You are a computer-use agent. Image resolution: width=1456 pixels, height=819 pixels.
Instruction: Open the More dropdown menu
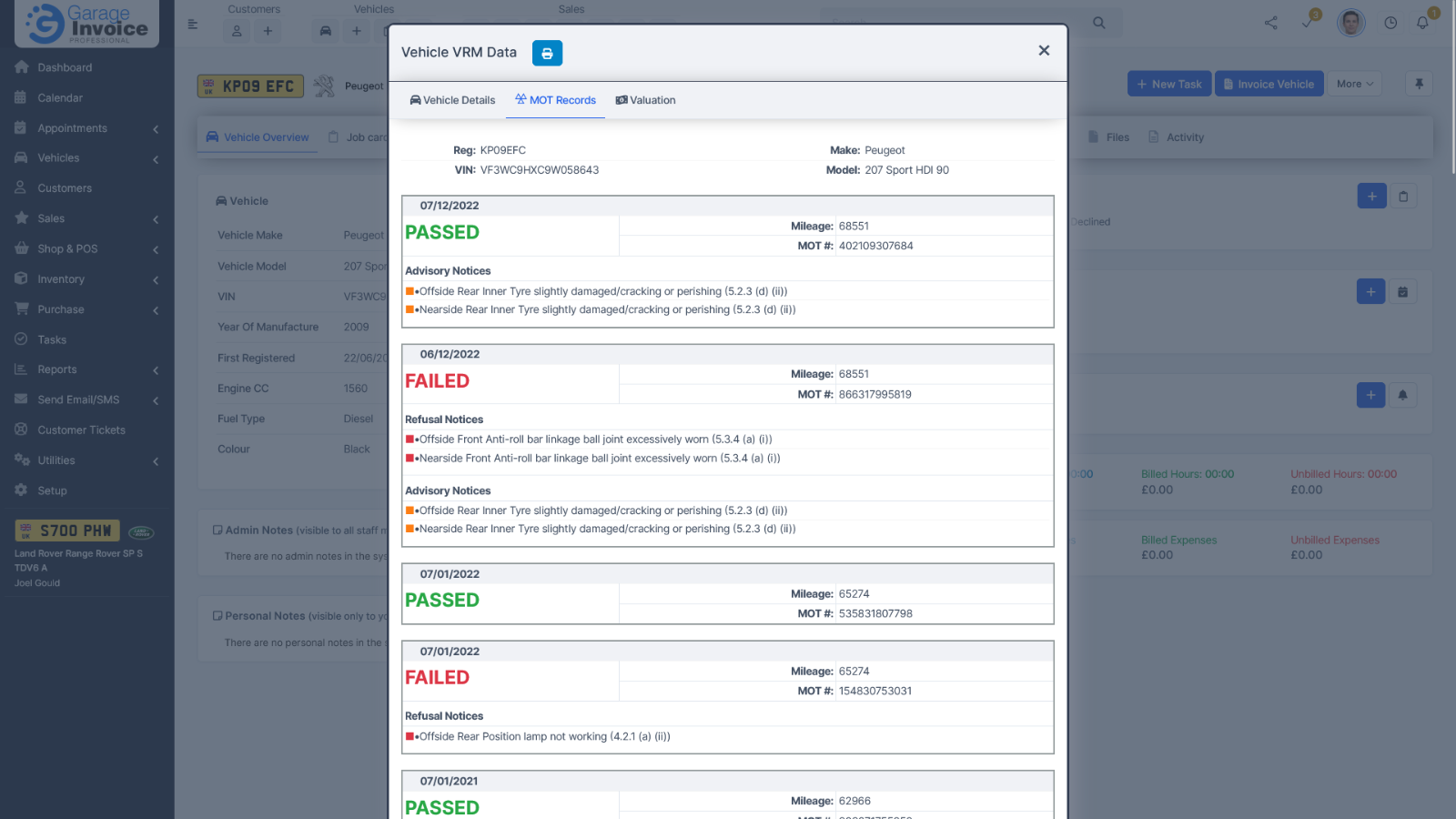1354,83
